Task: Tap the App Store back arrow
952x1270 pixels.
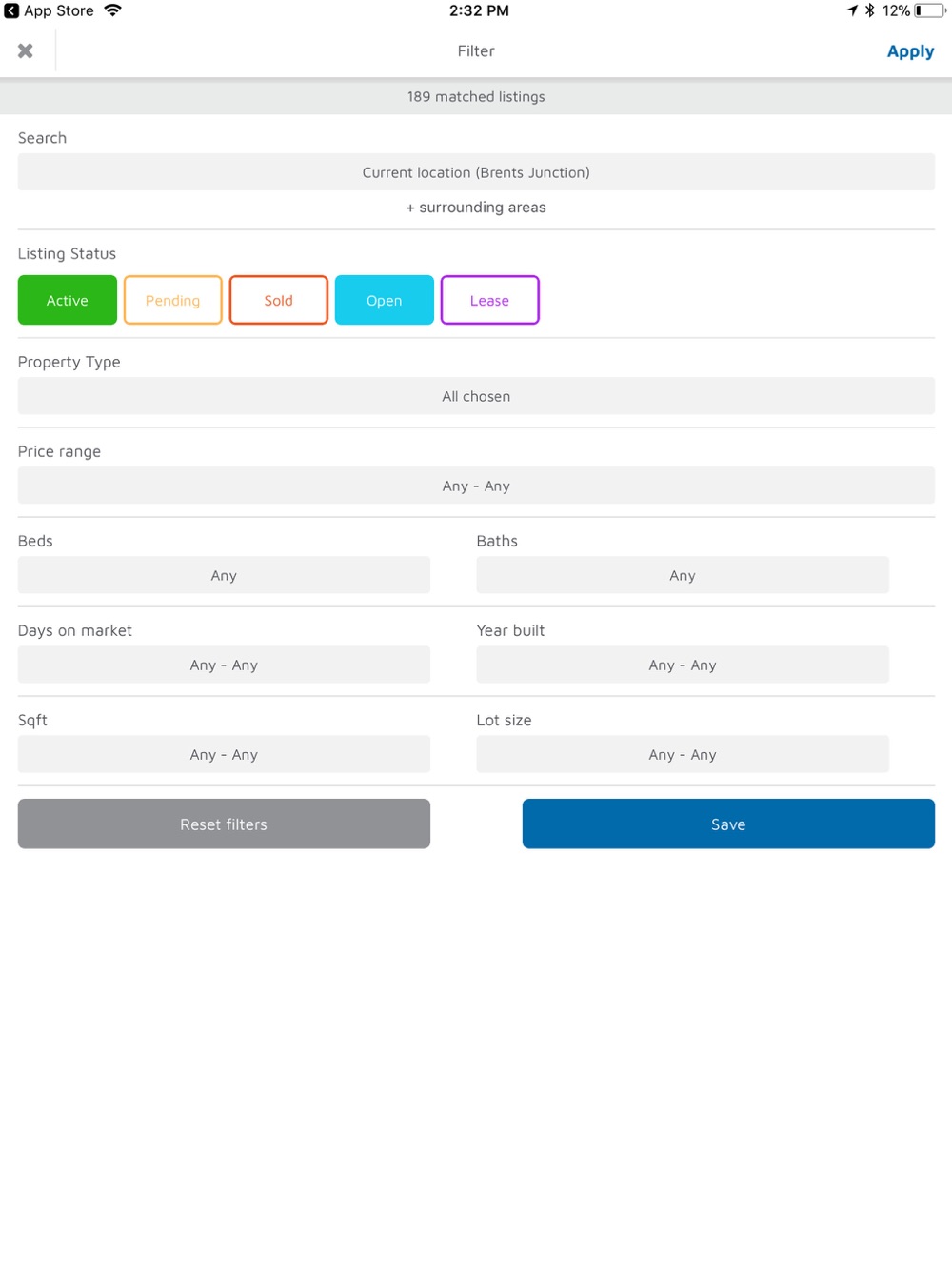Action: click(11, 10)
